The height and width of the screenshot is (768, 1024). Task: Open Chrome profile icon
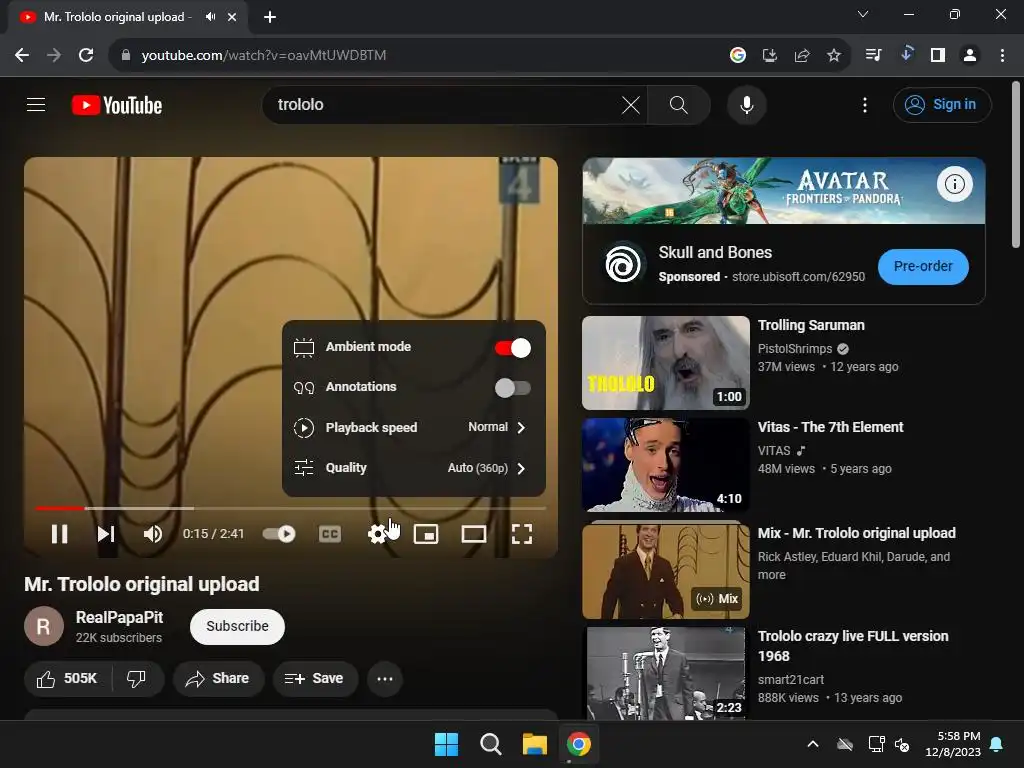pos(970,56)
